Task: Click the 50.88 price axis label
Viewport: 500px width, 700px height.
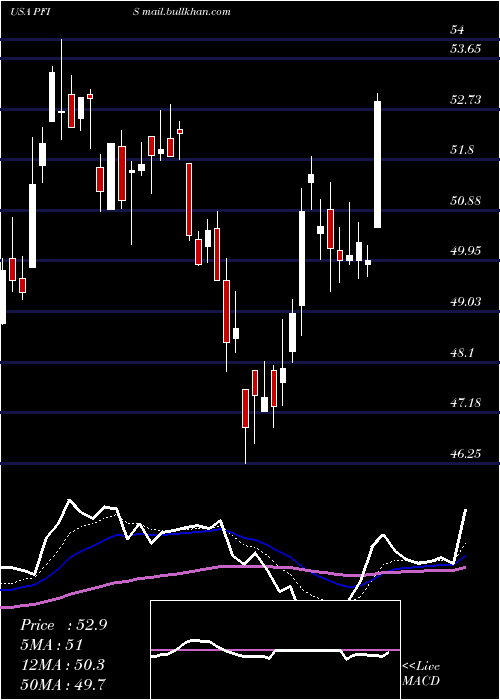Action: coord(466,200)
